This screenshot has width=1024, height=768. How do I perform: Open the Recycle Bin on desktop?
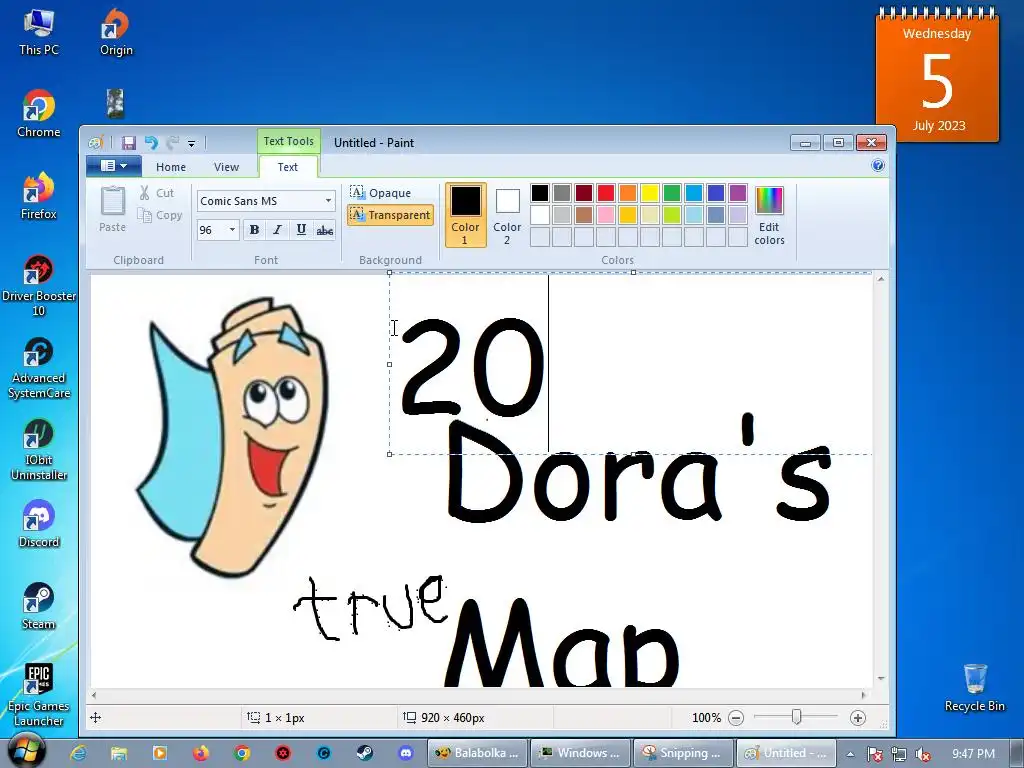tap(975, 688)
